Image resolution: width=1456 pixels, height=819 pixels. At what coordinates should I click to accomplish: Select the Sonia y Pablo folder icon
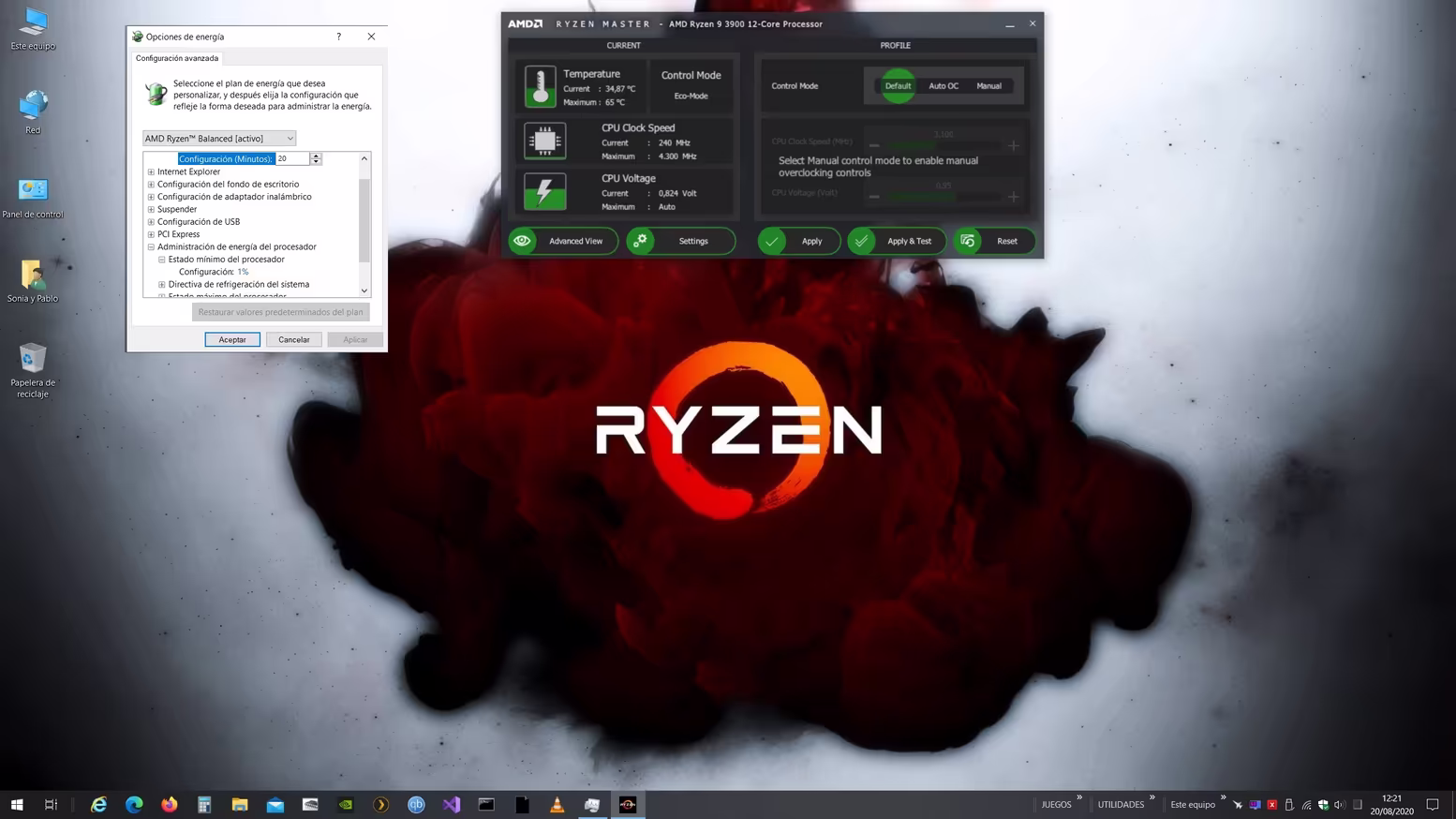coord(33,281)
